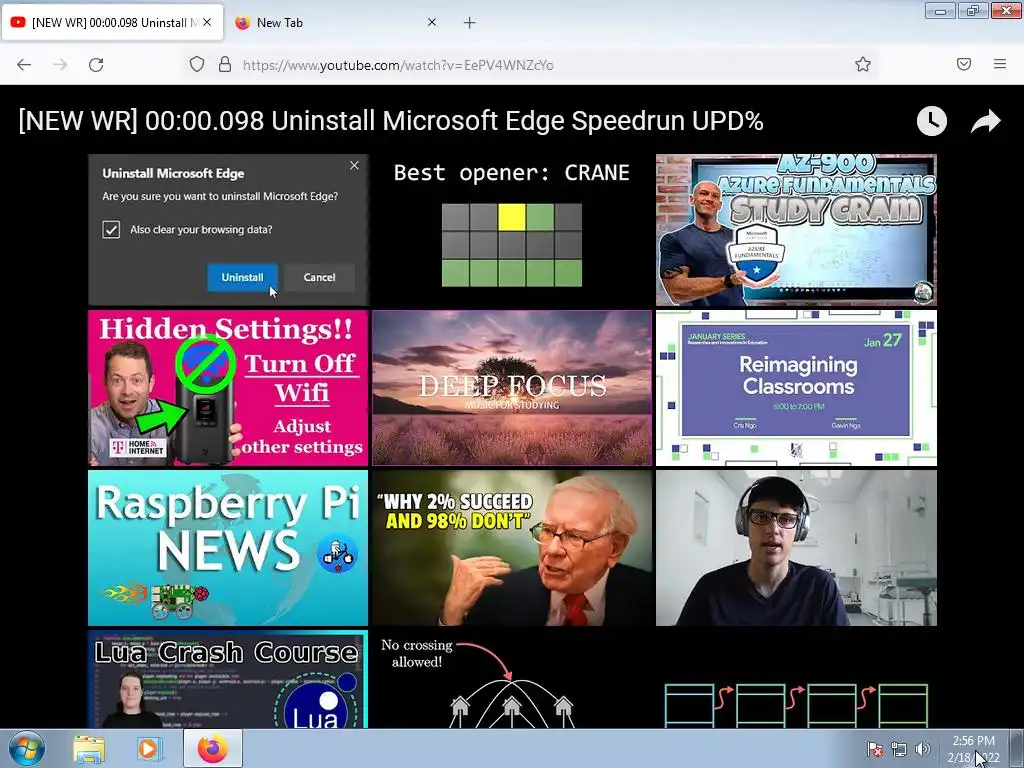The image size is (1024, 768).
Task: Click the taskbar clock showing 2:56 PM
Action: tap(974, 749)
